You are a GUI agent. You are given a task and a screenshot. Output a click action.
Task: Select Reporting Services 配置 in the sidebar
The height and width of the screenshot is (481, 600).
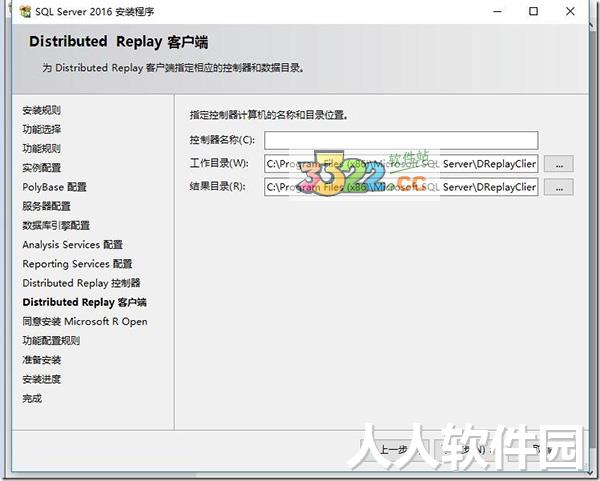(77, 264)
